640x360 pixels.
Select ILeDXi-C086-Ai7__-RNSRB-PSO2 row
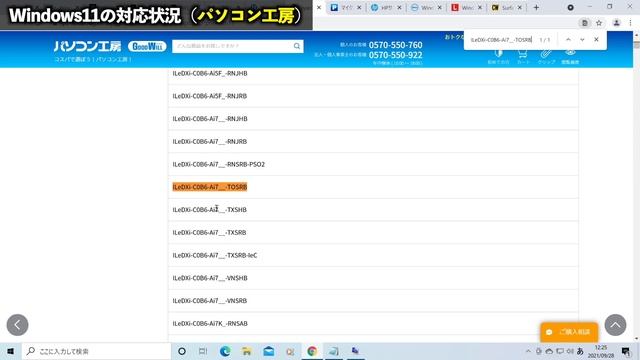pos(373,164)
